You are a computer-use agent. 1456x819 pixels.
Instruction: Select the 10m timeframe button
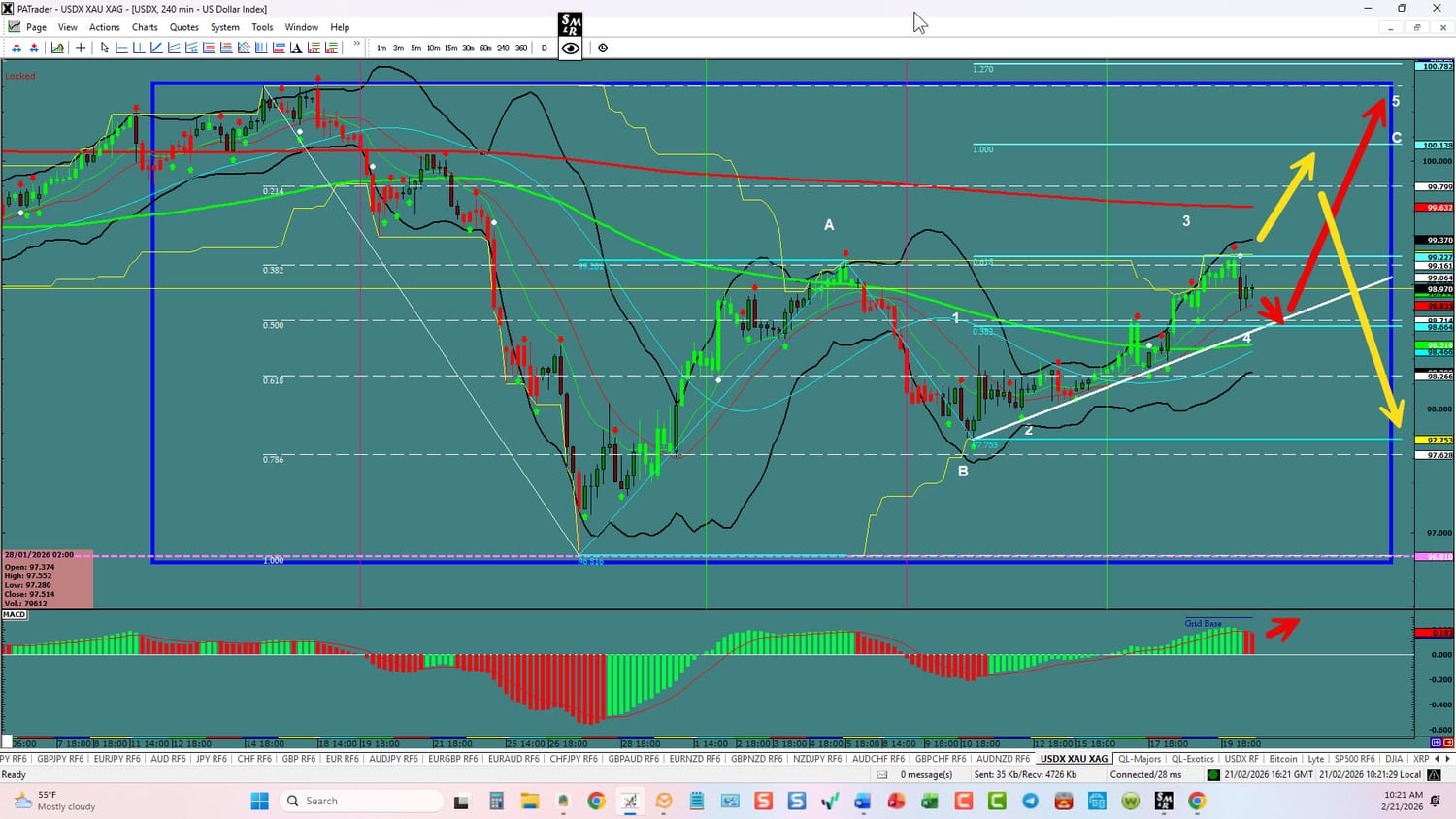pyautogui.click(x=433, y=48)
